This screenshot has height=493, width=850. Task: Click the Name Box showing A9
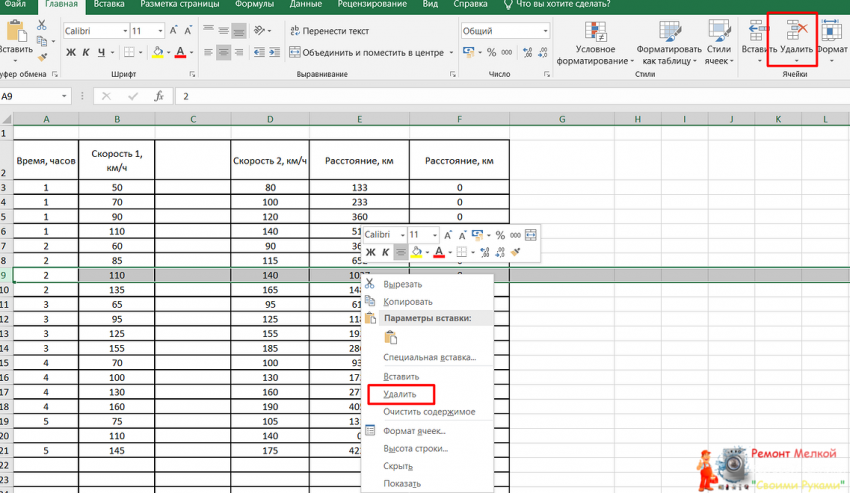click(x=30, y=96)
